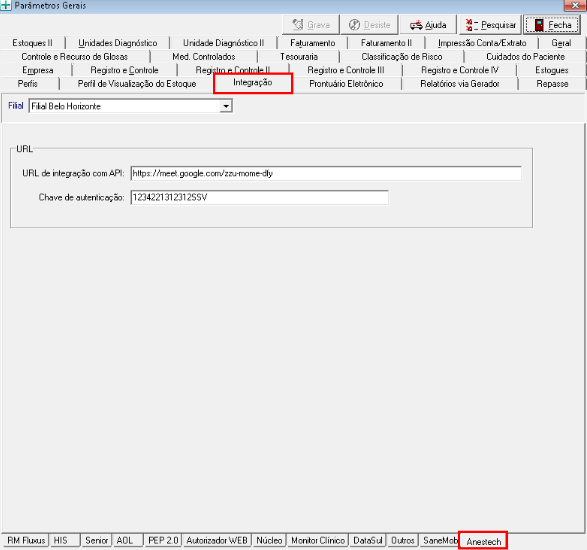Open the AOL bottom tab

(x=128, y=541)
